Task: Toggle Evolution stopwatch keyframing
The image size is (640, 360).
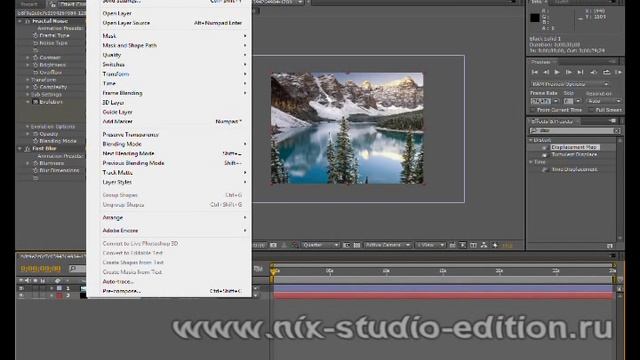Action: 36,102
